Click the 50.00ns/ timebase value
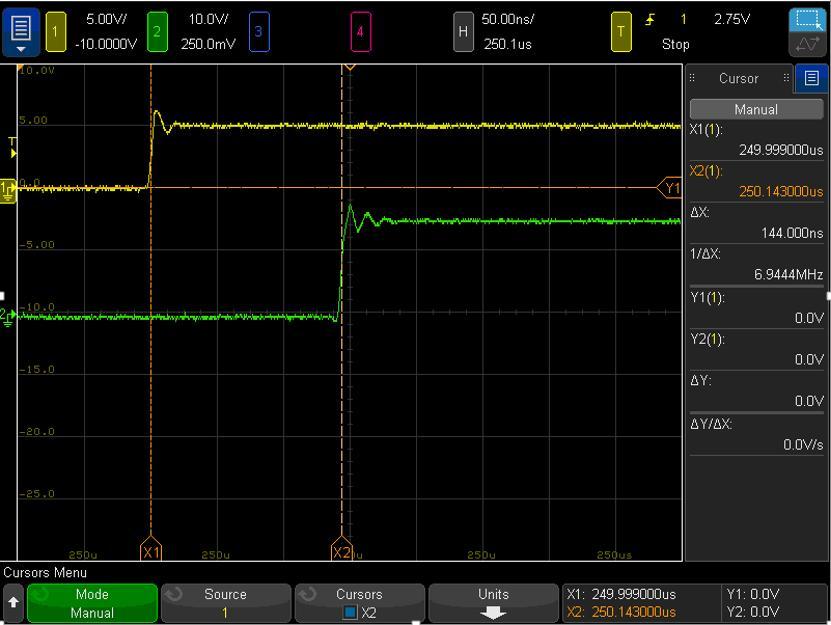Screen dimensions: 831x625 508,20
